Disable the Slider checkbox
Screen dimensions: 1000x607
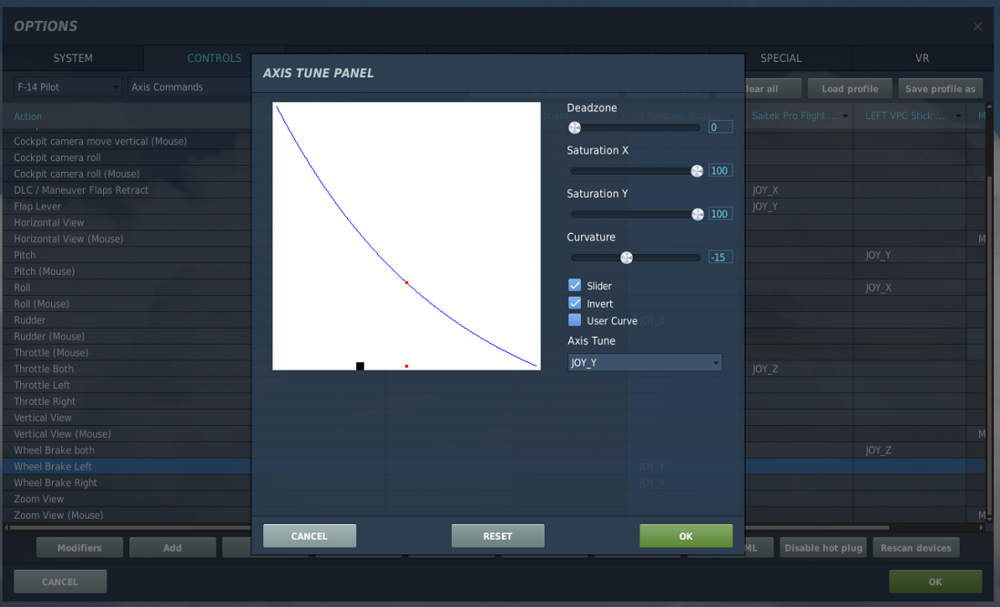point(575,285)
